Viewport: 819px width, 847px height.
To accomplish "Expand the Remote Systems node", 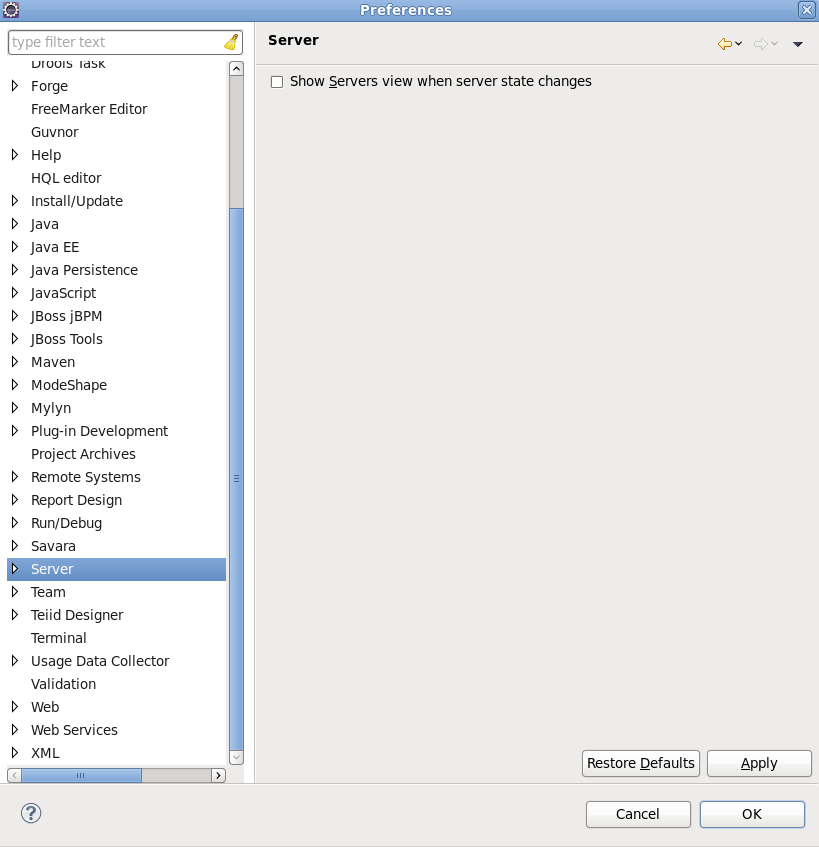I will click(15, 477).
